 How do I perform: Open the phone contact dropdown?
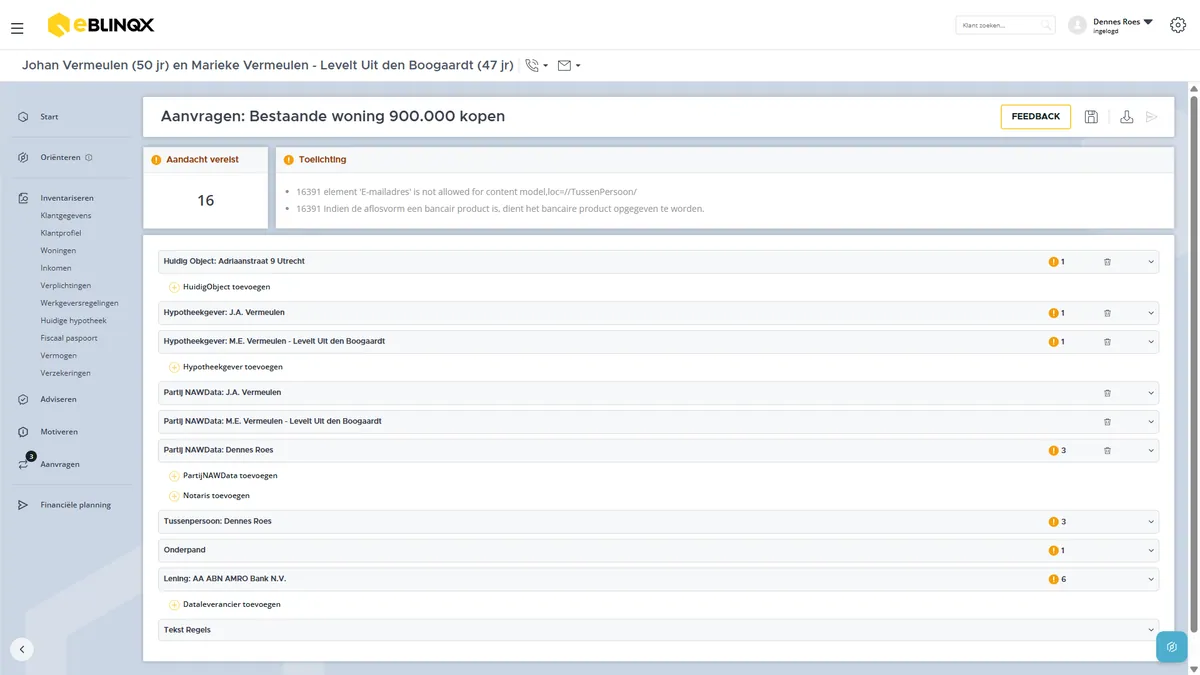point(537,66)
